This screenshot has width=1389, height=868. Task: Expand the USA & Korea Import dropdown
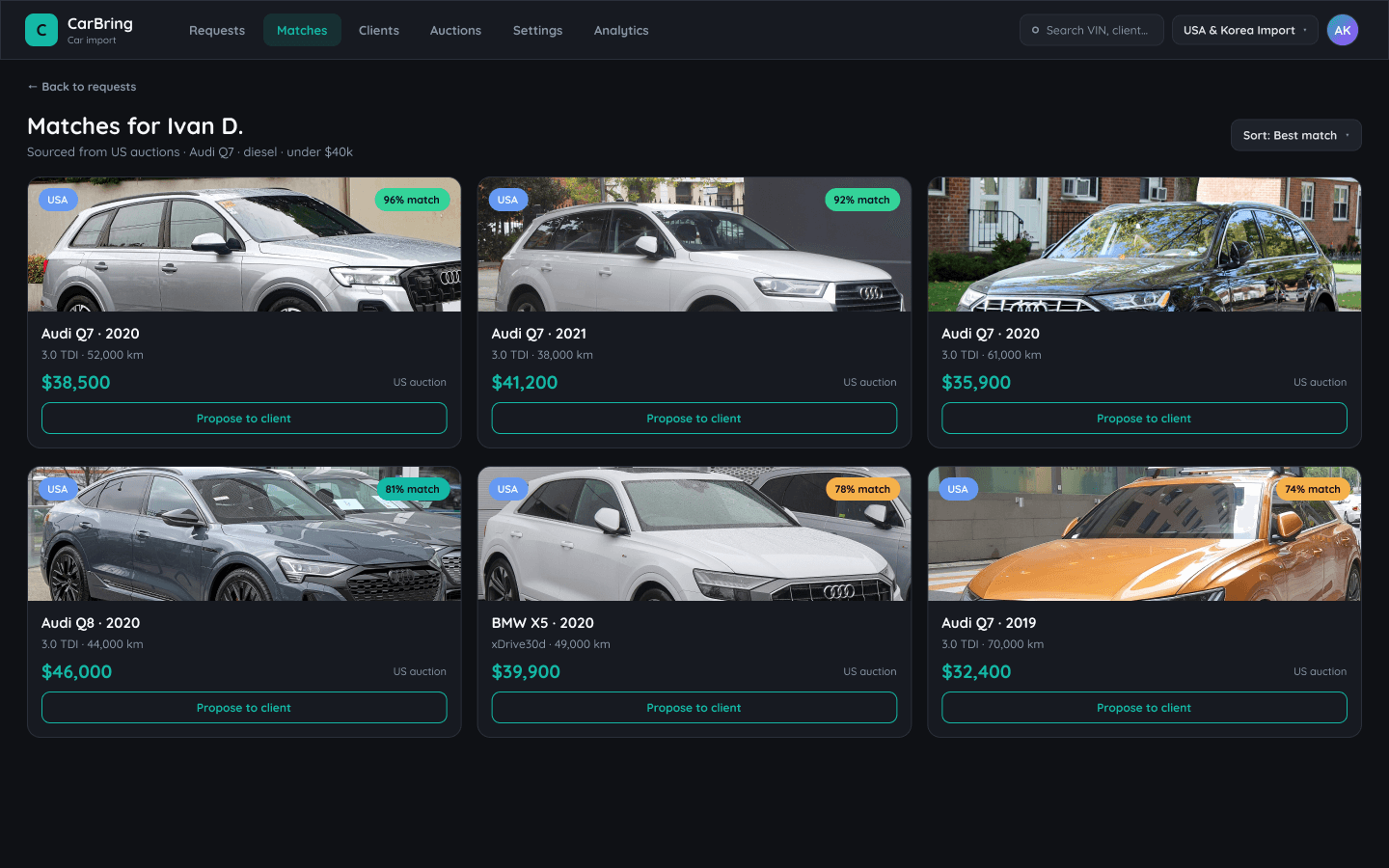point(1244,30)
